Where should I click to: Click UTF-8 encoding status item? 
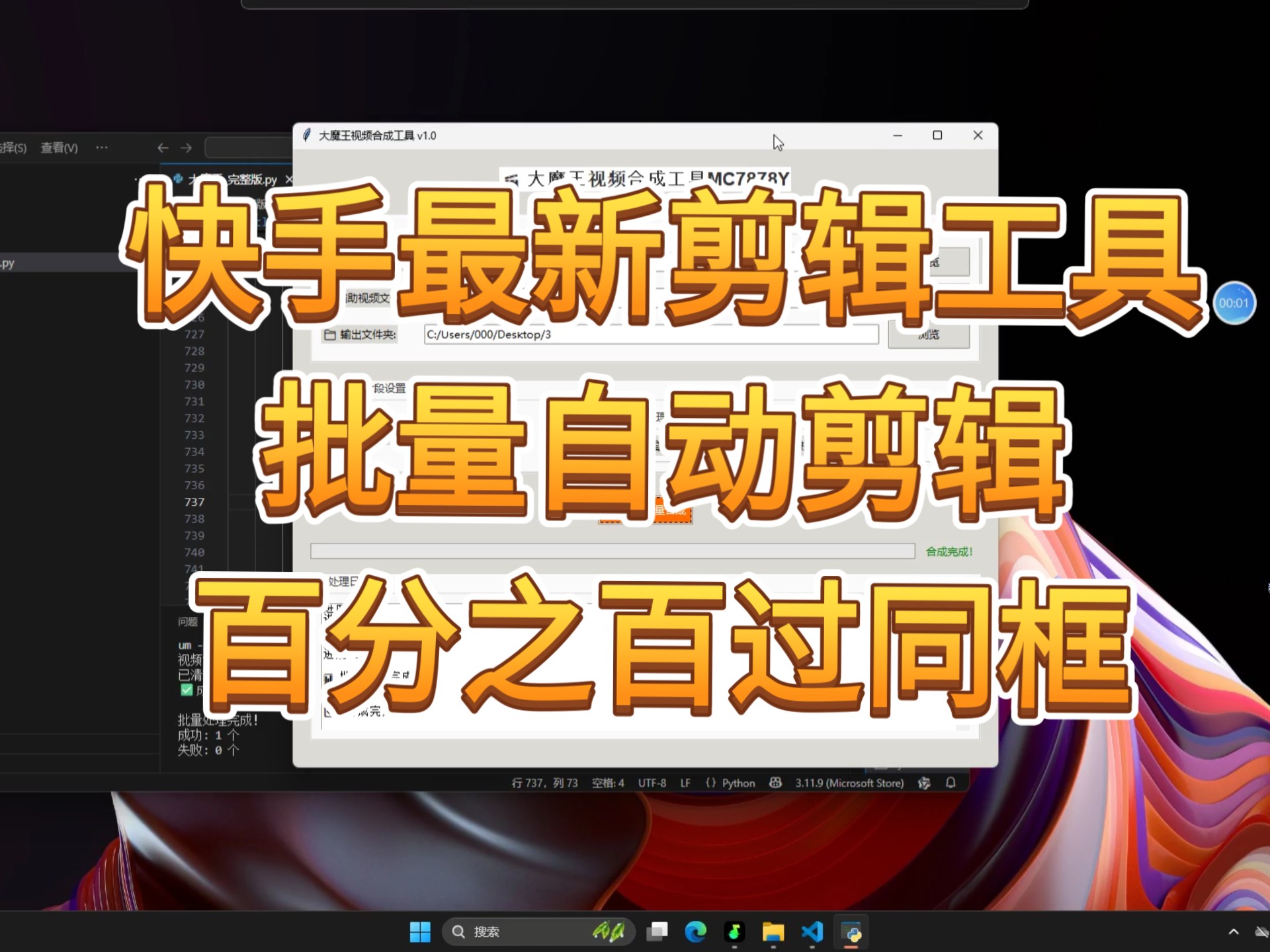(x=652, y=783)
